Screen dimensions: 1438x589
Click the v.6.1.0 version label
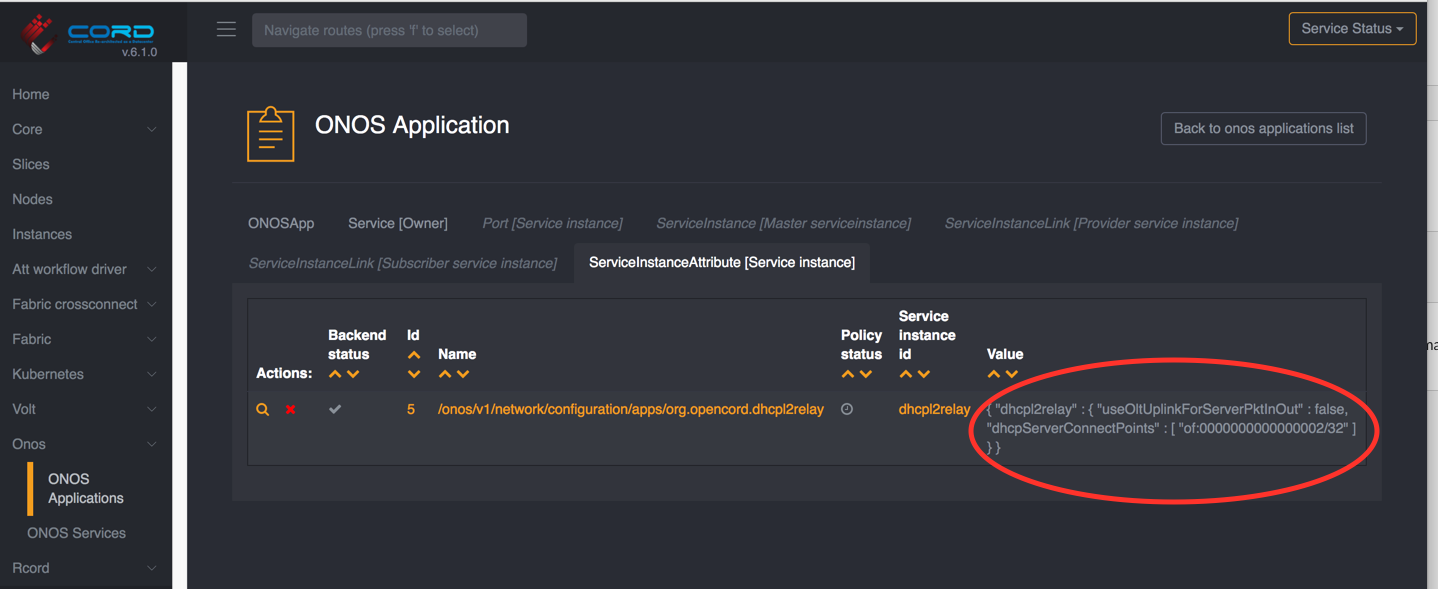pyautogui.click(x=139, y=52)
